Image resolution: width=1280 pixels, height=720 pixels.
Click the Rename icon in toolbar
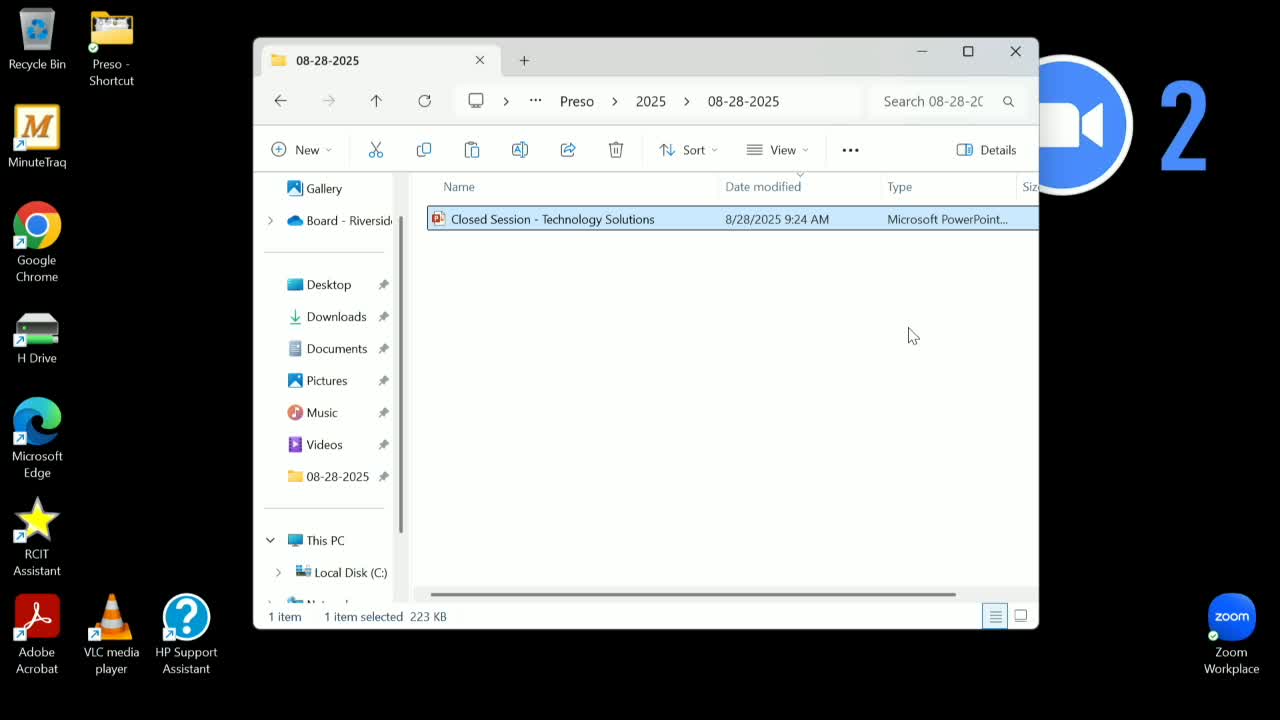[x=520, y=150]
